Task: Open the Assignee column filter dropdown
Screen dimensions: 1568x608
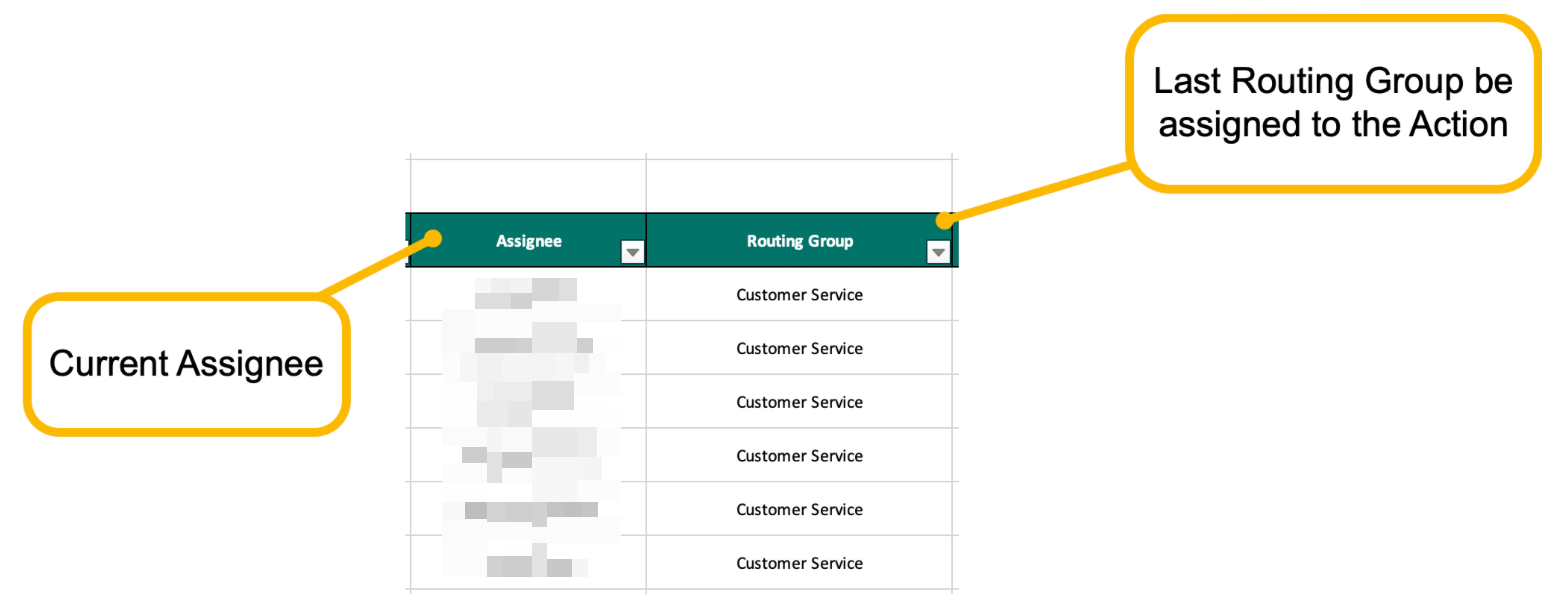Action: (x=632, y=253)
